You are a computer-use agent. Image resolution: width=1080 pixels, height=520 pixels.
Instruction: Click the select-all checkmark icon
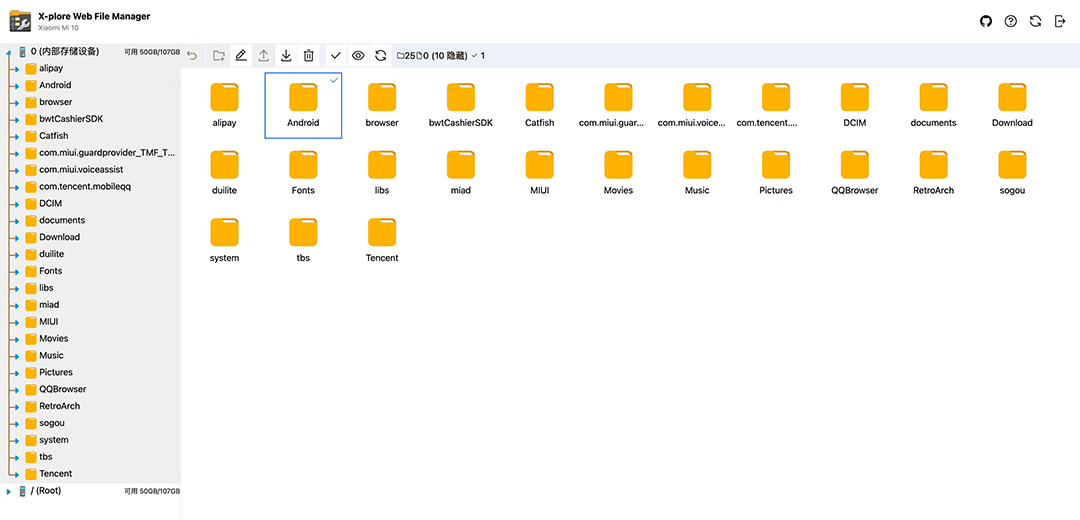[x=335, y=56]
